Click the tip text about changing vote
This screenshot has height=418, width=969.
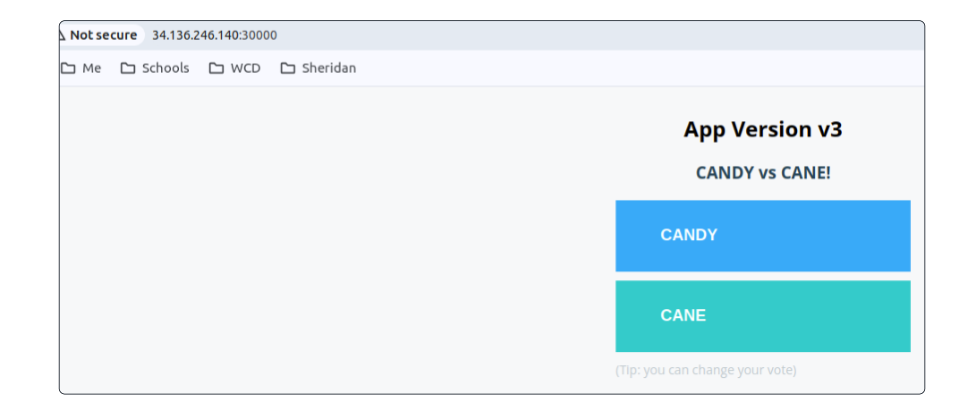click(x=706, y=370)
